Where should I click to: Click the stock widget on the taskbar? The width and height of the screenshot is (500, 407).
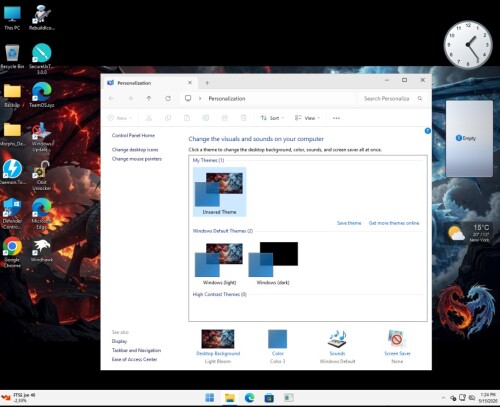tap(19, 397)
